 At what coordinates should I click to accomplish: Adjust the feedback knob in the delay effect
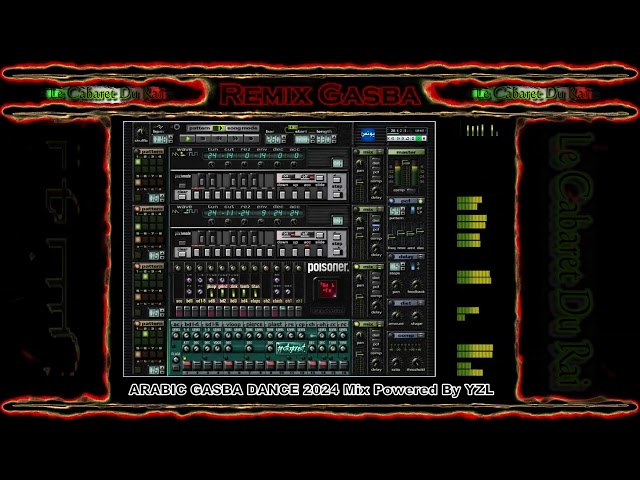(x=416, y=284)
